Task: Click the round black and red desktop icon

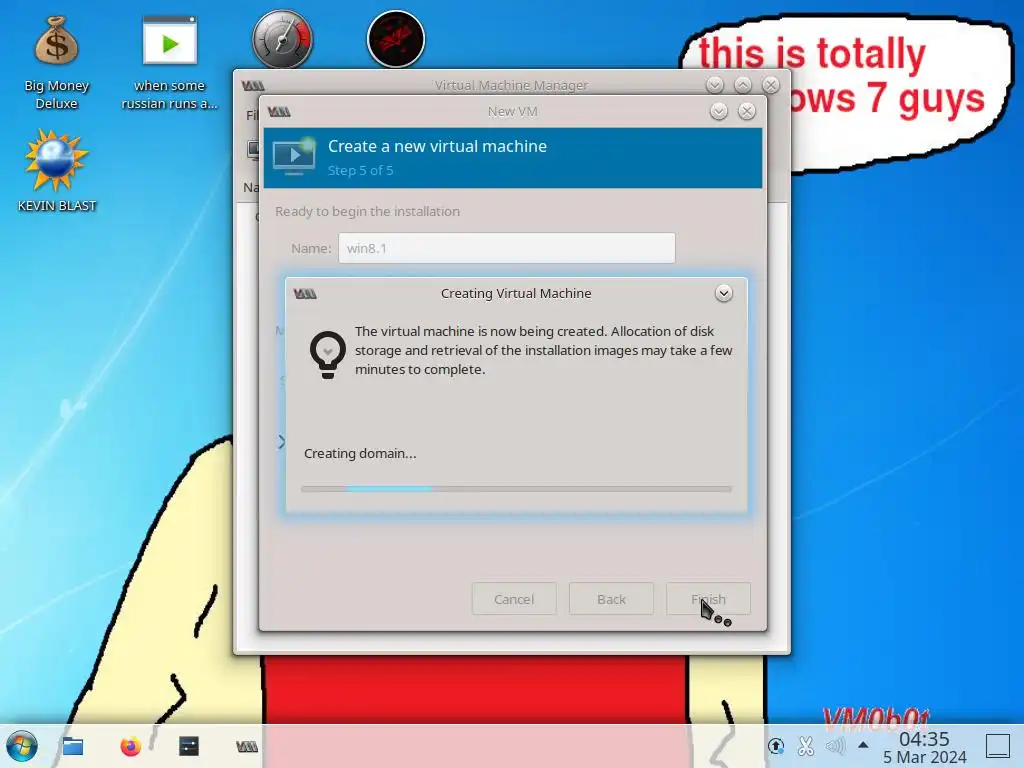Action: point(396,39)
